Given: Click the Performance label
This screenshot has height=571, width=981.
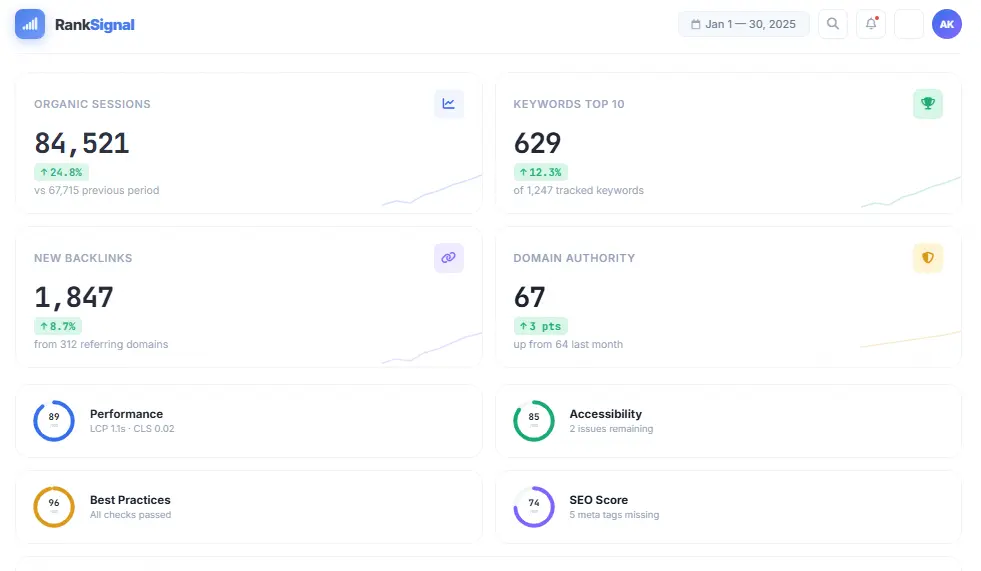Looking at the screenshot, I should tap(126, 413).
